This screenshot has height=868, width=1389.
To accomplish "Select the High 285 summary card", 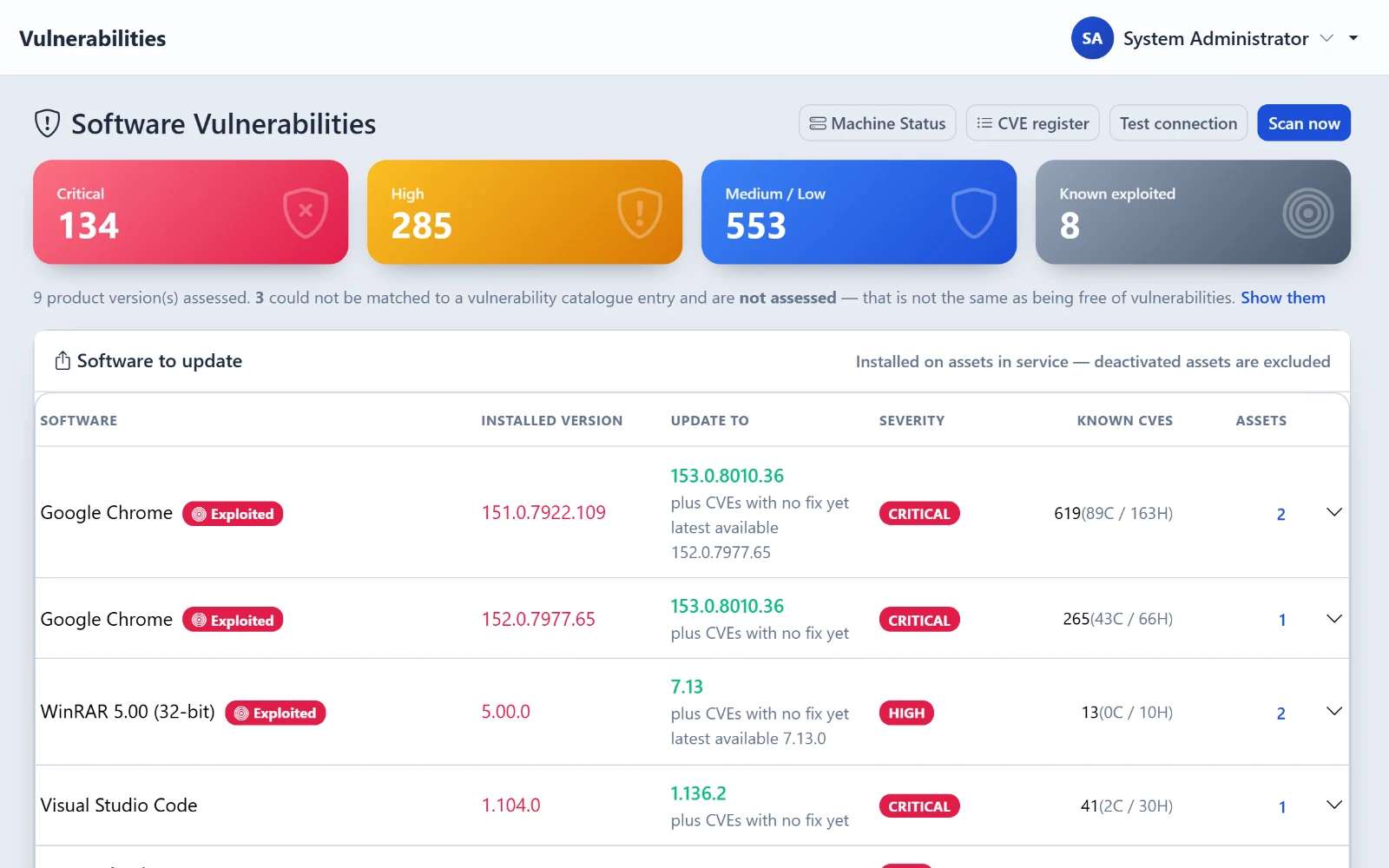I will click(525, 212).
